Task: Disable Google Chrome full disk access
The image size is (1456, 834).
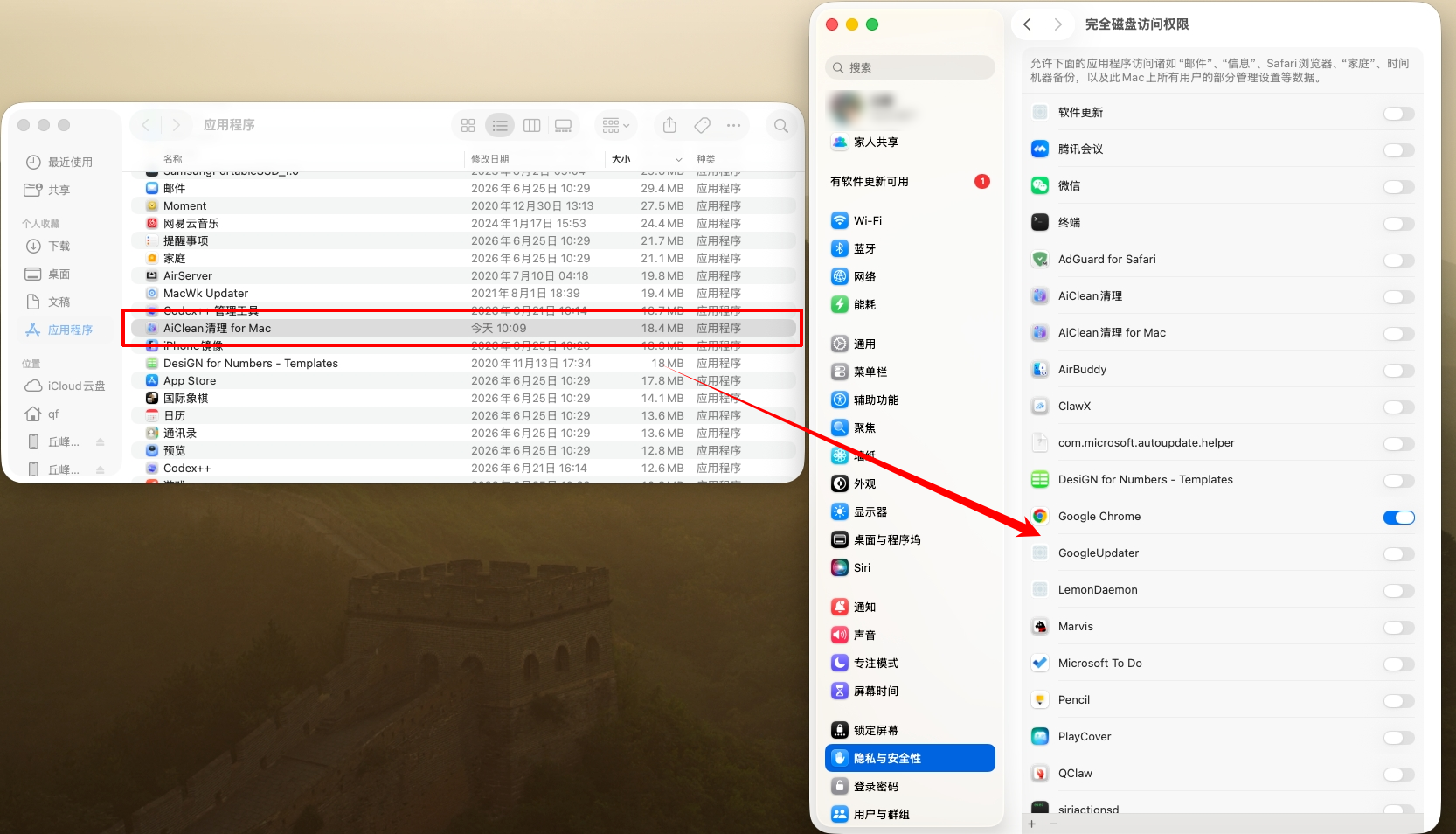Action: [x=1398, y=518]
